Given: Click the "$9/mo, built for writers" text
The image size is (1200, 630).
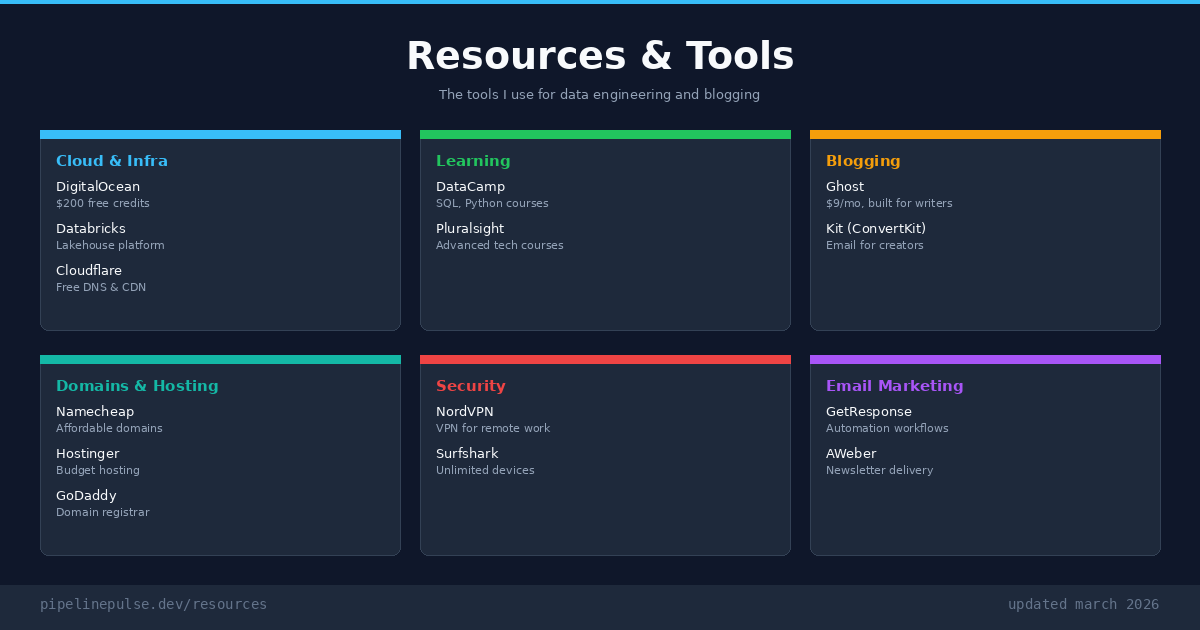Looking at the screenshot, I should (889, 204).
